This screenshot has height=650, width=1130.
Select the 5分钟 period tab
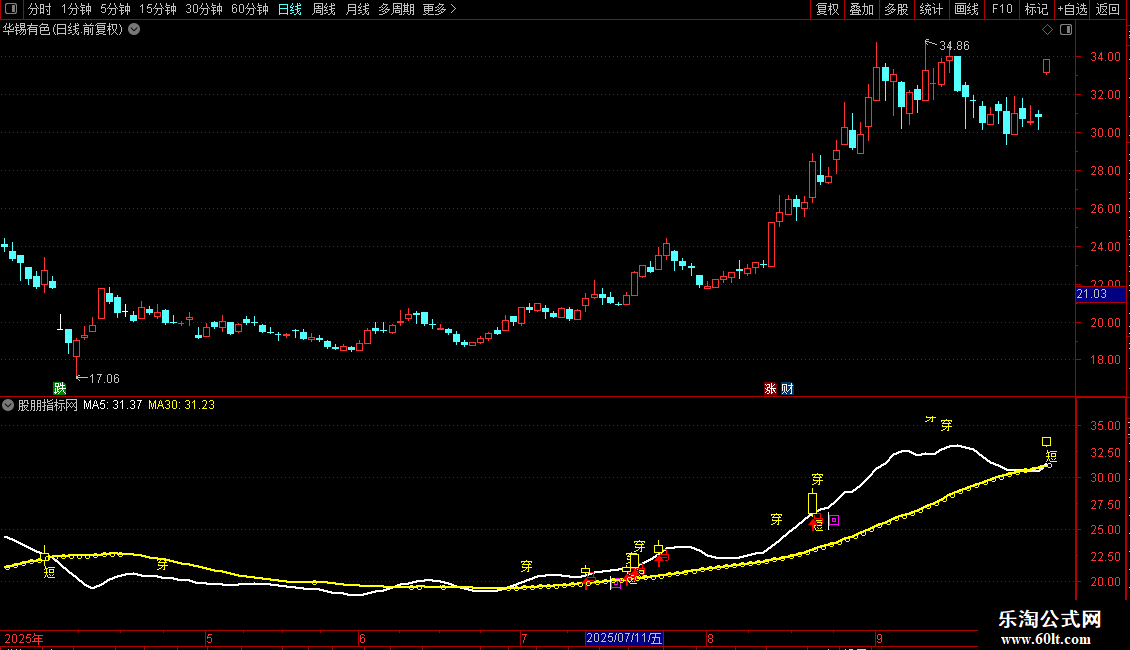pos(115,9)
